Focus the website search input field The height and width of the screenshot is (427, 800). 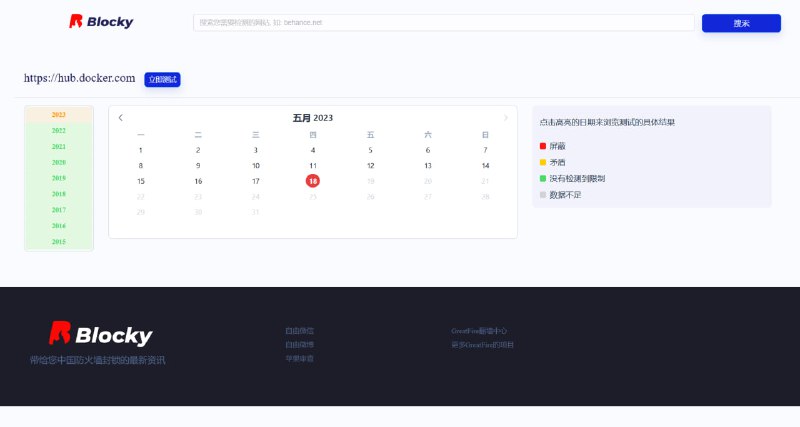pos(443,22)
